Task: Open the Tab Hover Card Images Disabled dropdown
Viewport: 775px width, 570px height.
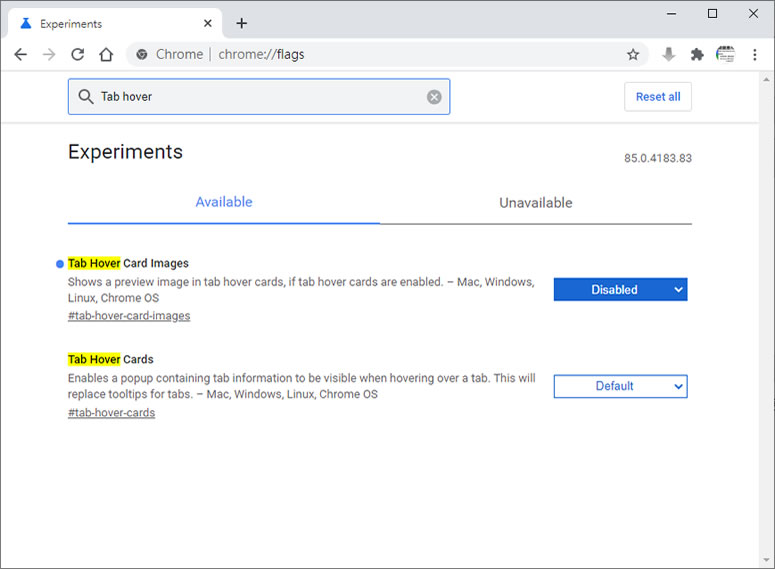Action: coord(620,290)
